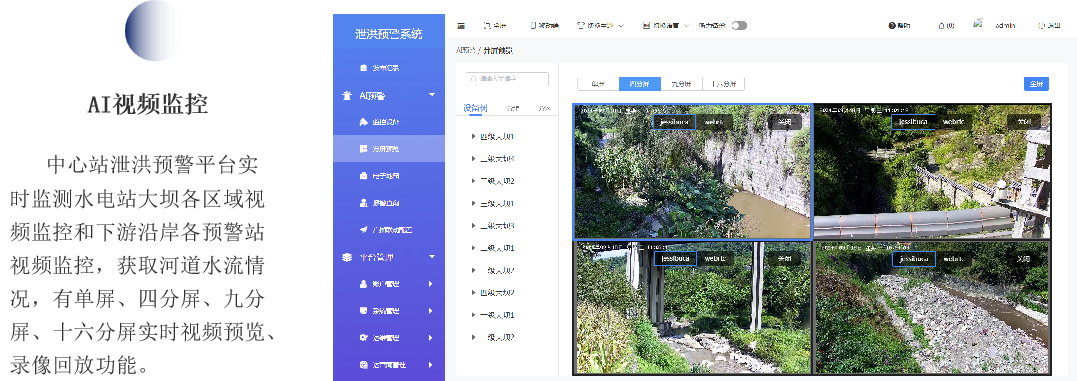The width and height of the screenshot is (1077, 381).
Task: Expand the last device tree node
Action: 473,337
